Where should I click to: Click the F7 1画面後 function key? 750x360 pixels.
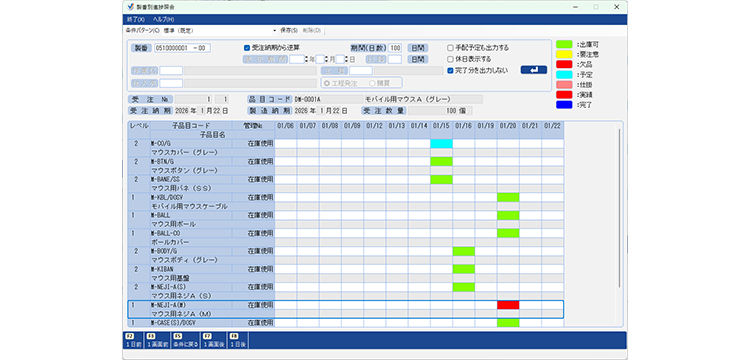215,340
